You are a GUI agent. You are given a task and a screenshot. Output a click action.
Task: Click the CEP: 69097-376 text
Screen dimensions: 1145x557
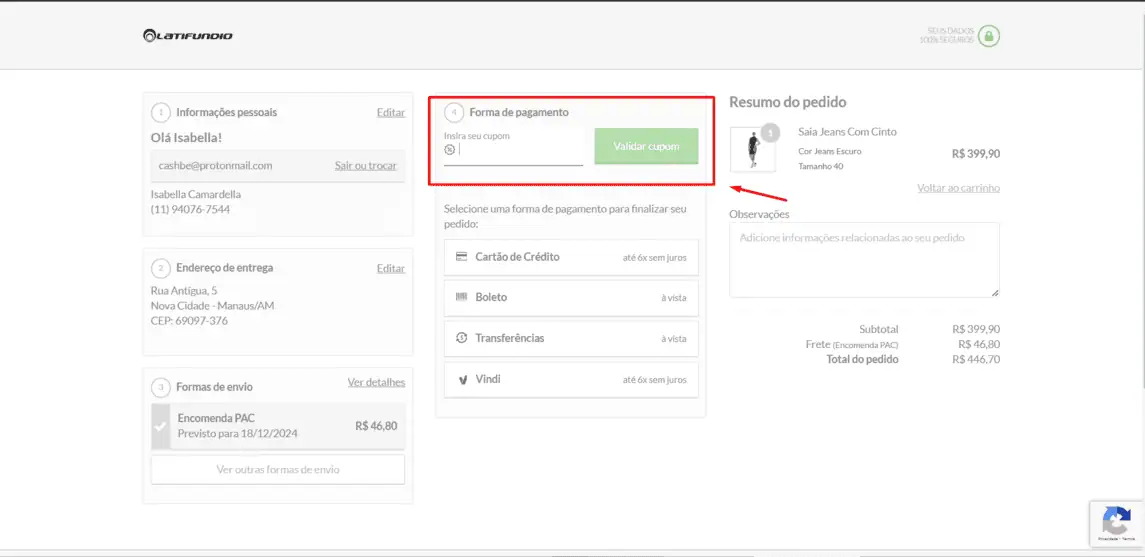pyautogui.click(x=189, y=320)
